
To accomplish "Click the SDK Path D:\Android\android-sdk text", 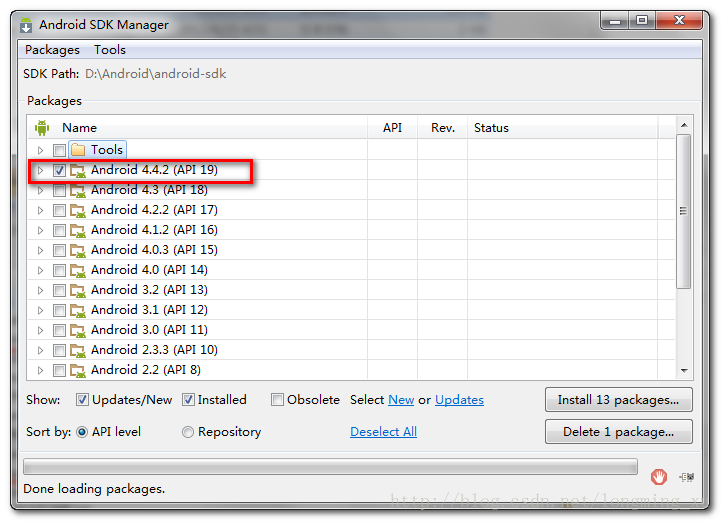I will tap(155, 74).
